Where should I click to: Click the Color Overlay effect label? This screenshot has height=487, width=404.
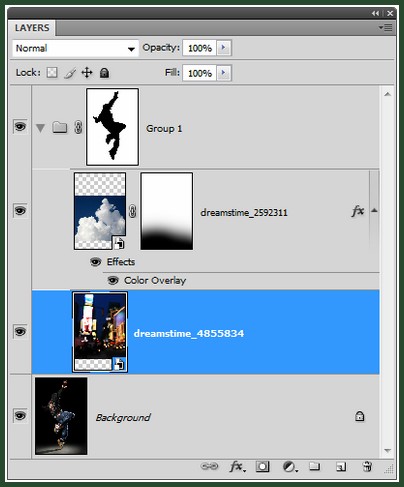pyautogui.click(x=155, y=281)
